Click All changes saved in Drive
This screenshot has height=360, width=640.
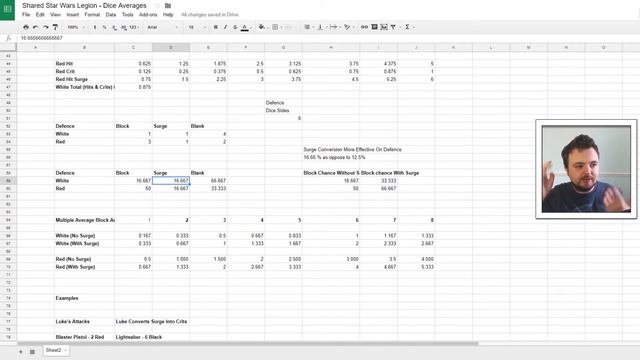coord(210,15)
